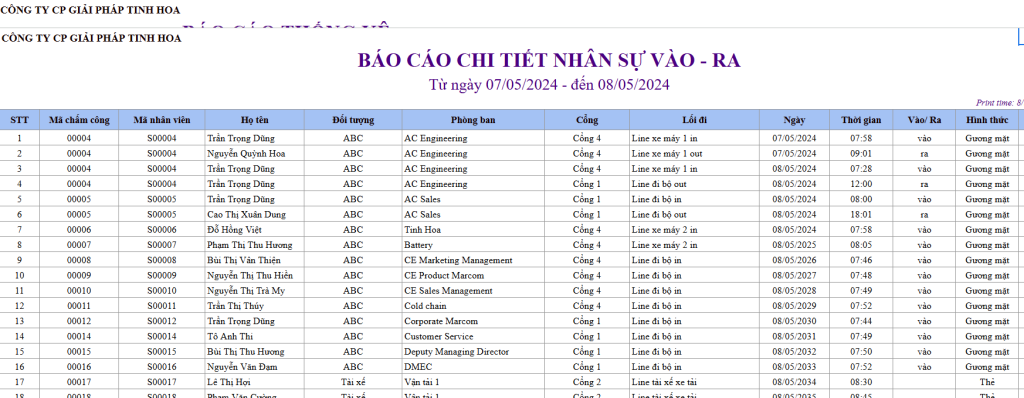Click timekeeping code 00007

[x=79, y=245]
